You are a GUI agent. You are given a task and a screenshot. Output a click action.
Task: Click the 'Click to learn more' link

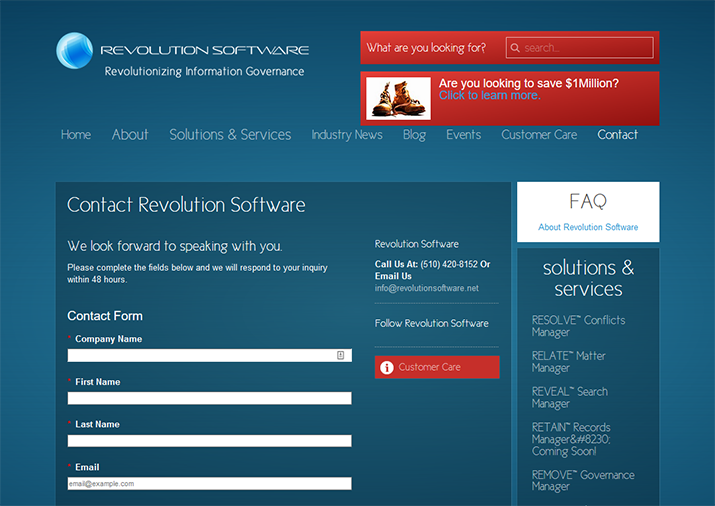coord(490,95)
